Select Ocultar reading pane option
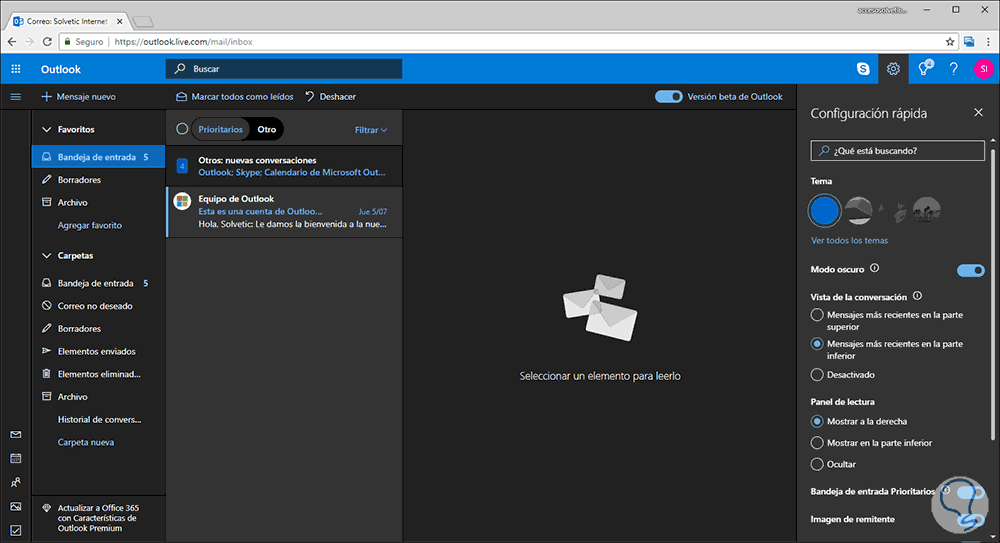Image resolution: width=1000 pixels, height=543 pixels. (817, 465)
